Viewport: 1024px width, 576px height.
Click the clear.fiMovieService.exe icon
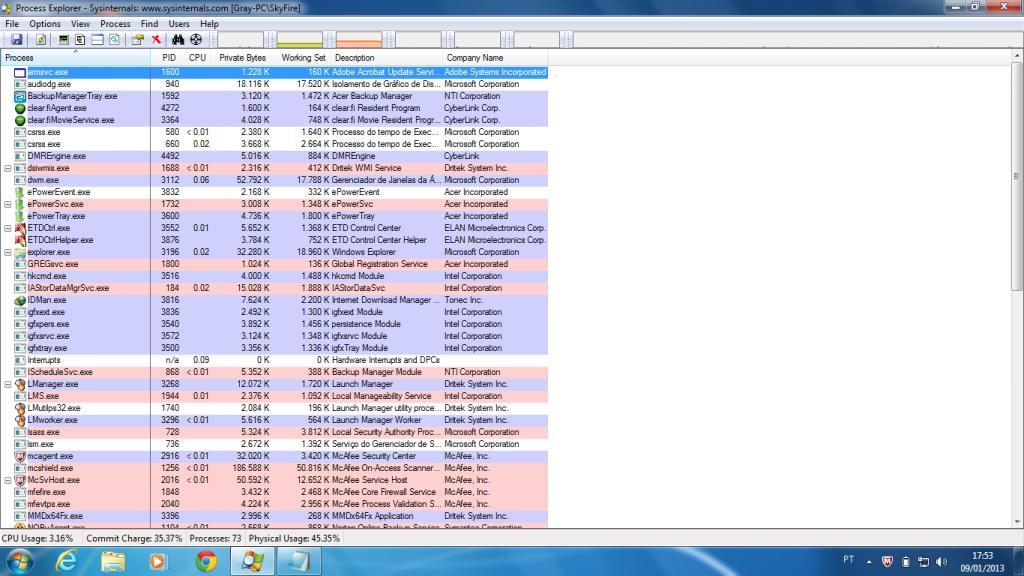point(20,120)
